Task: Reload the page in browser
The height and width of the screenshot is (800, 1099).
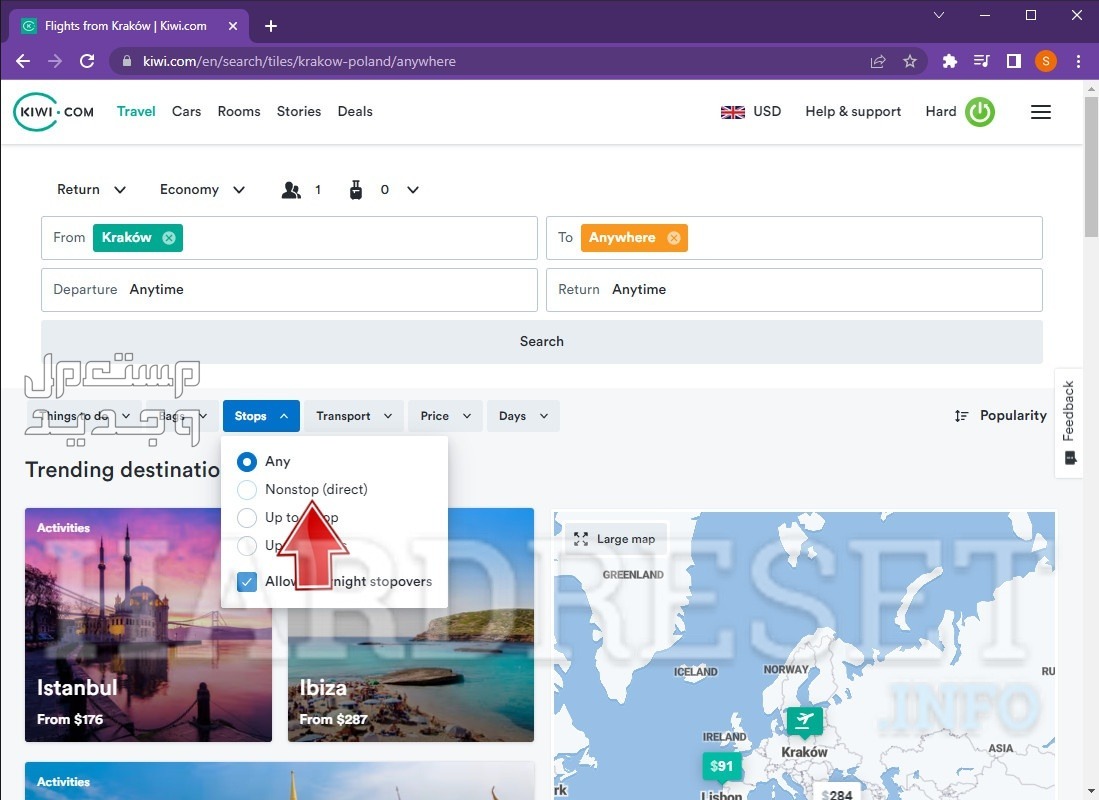Action: pos(87,61)
